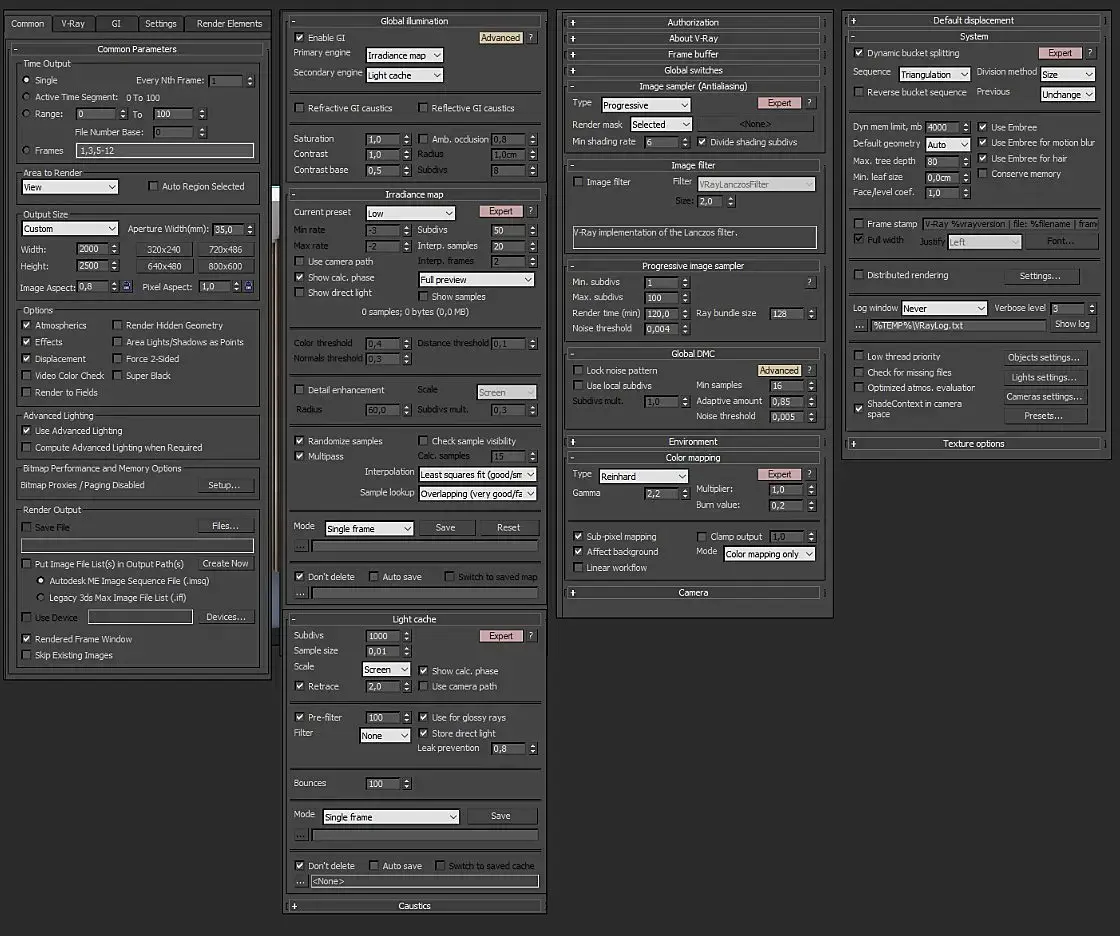Open Objects settings...
Viewport: 1120px width, 936px height.
[1044, 357]
